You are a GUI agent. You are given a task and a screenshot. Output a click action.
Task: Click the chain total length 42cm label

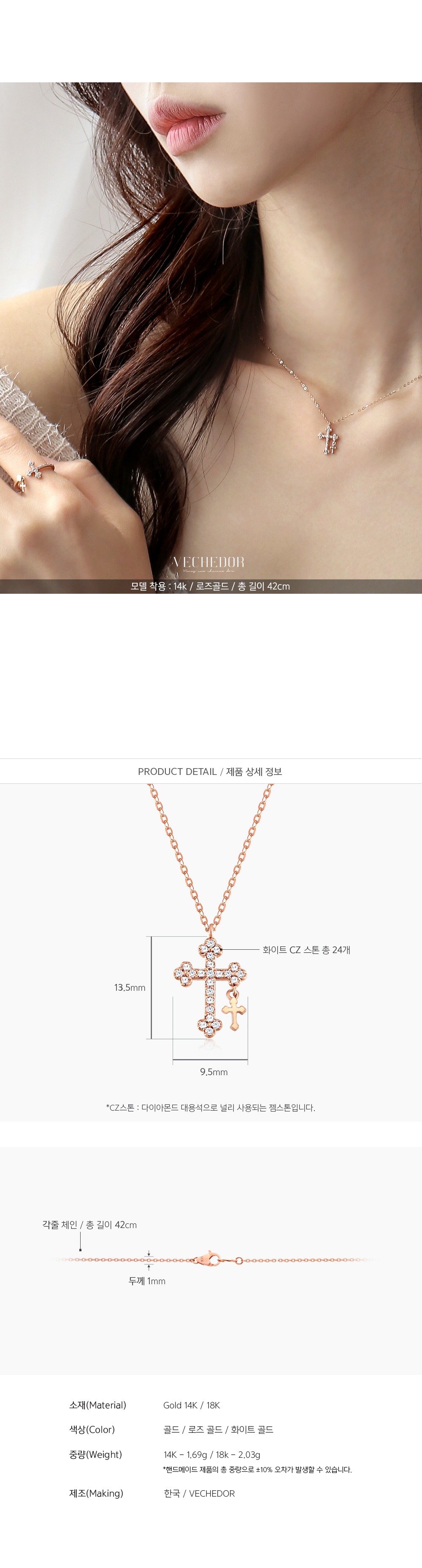pyautogui.click(x=89, y=1225)
